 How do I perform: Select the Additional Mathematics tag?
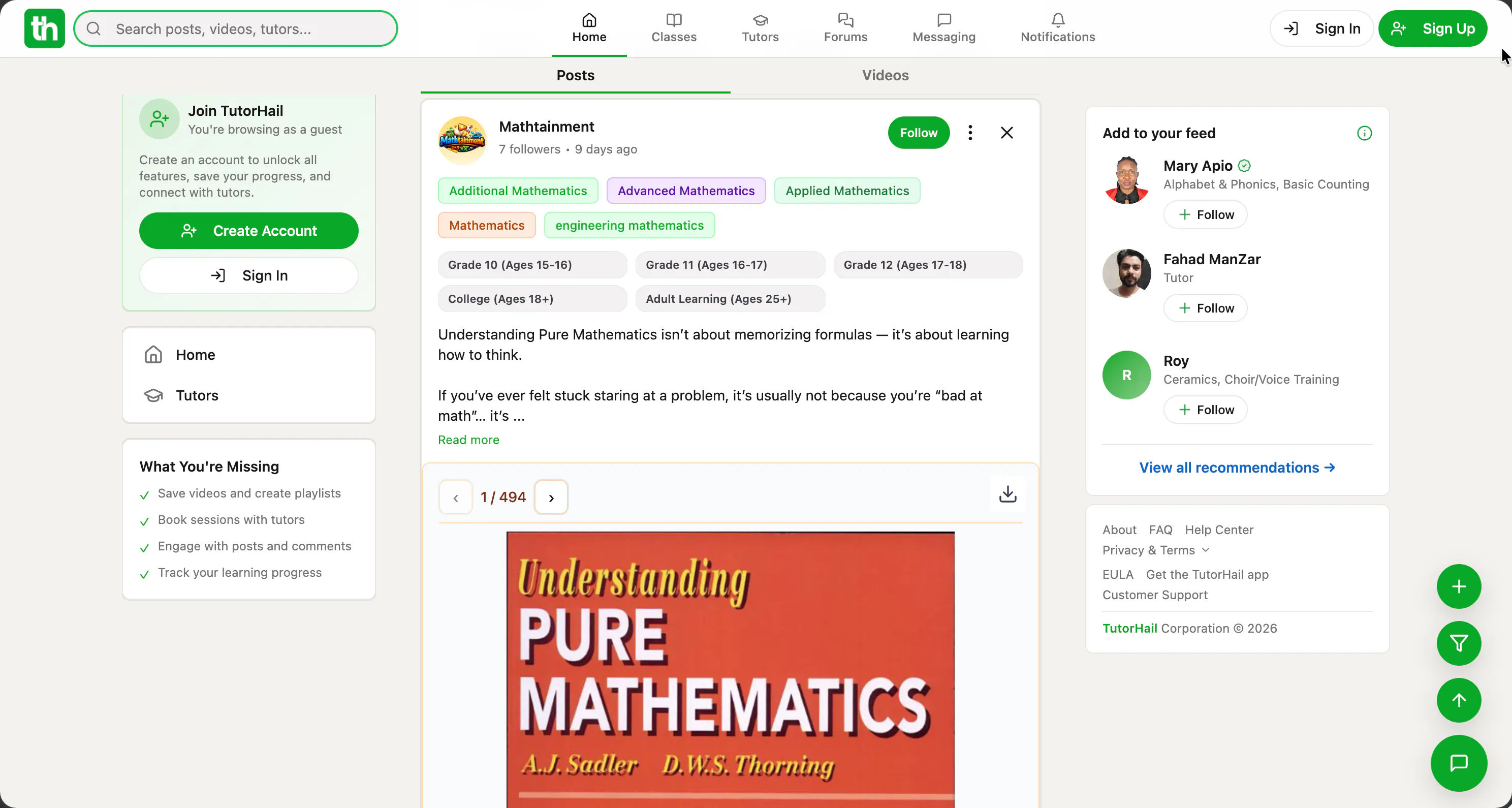click(518, 191)
